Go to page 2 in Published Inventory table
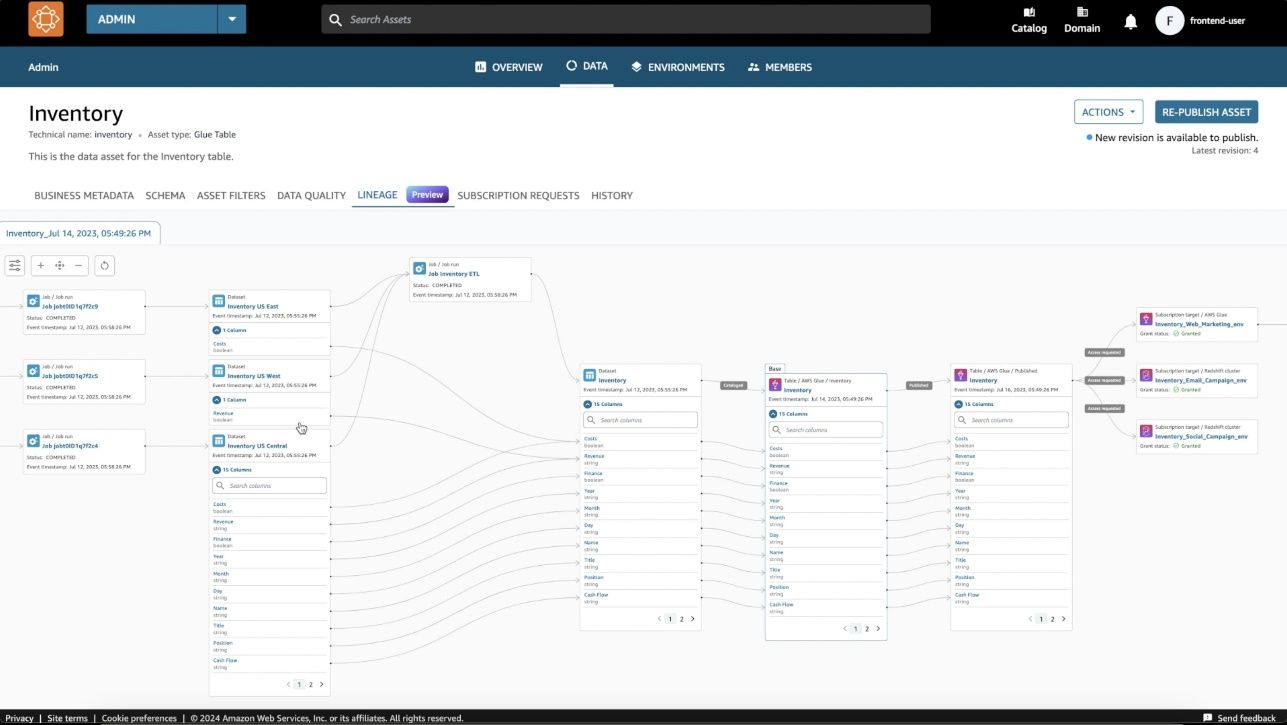This screenshot has width=1287, height=725. (1052, 619)
